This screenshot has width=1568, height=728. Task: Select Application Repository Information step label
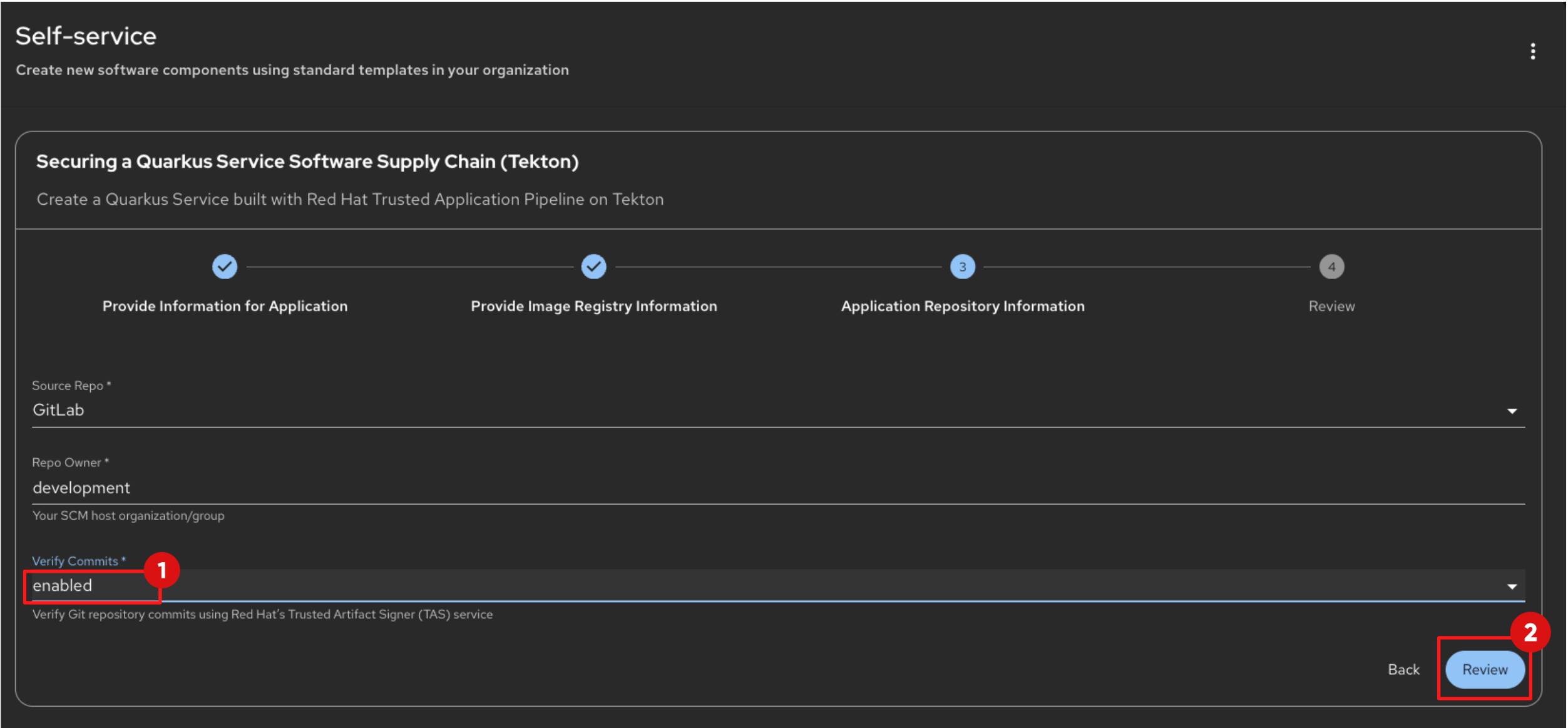coord(962,306)
